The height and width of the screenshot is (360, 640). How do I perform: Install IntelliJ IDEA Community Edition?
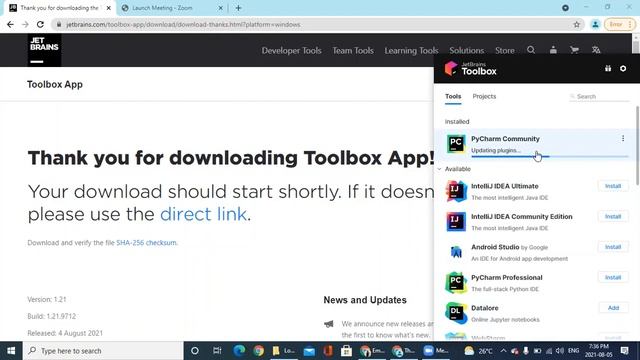coord(613,216)
